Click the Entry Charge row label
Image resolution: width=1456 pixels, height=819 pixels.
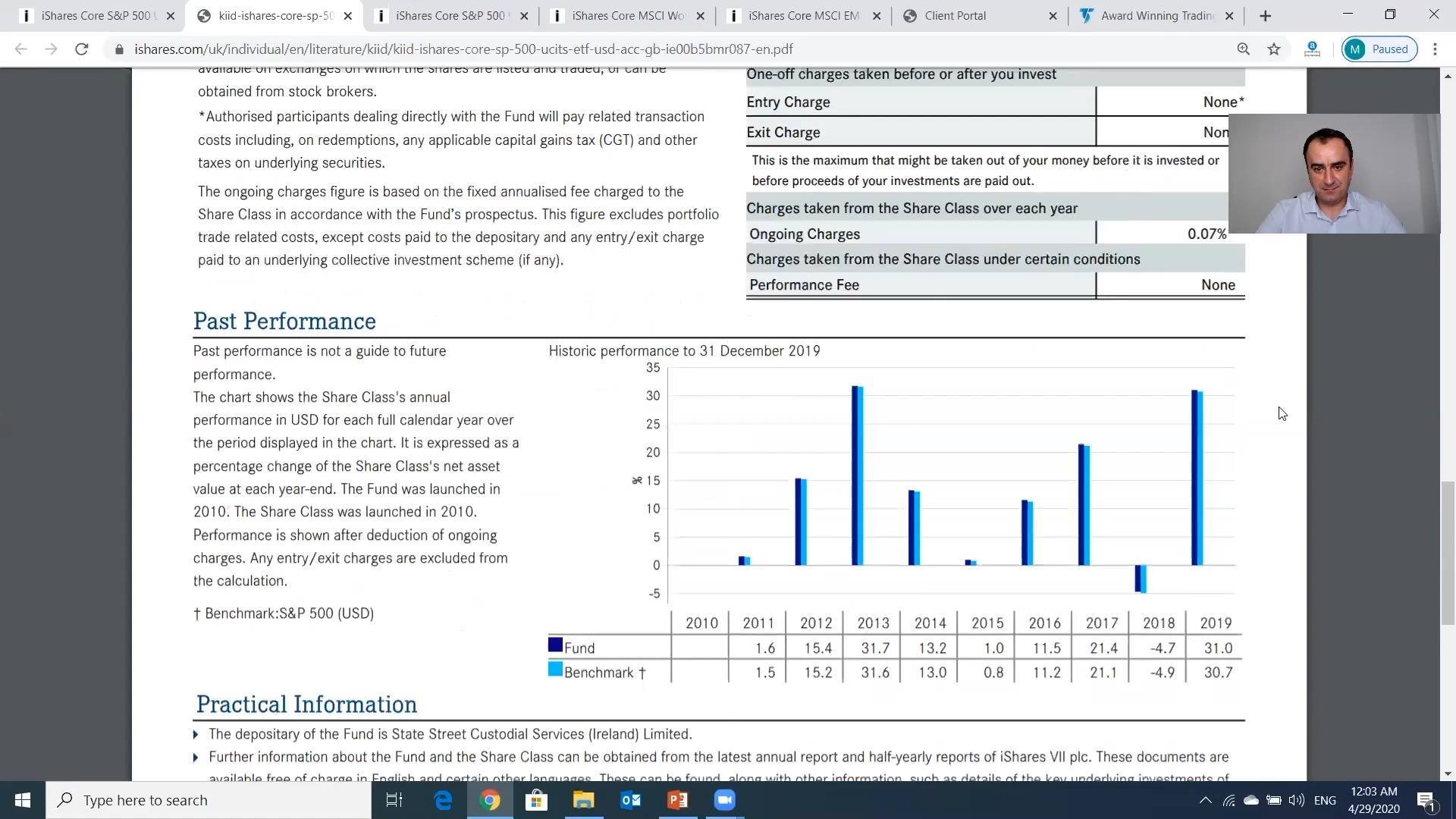tap(788, 102)
